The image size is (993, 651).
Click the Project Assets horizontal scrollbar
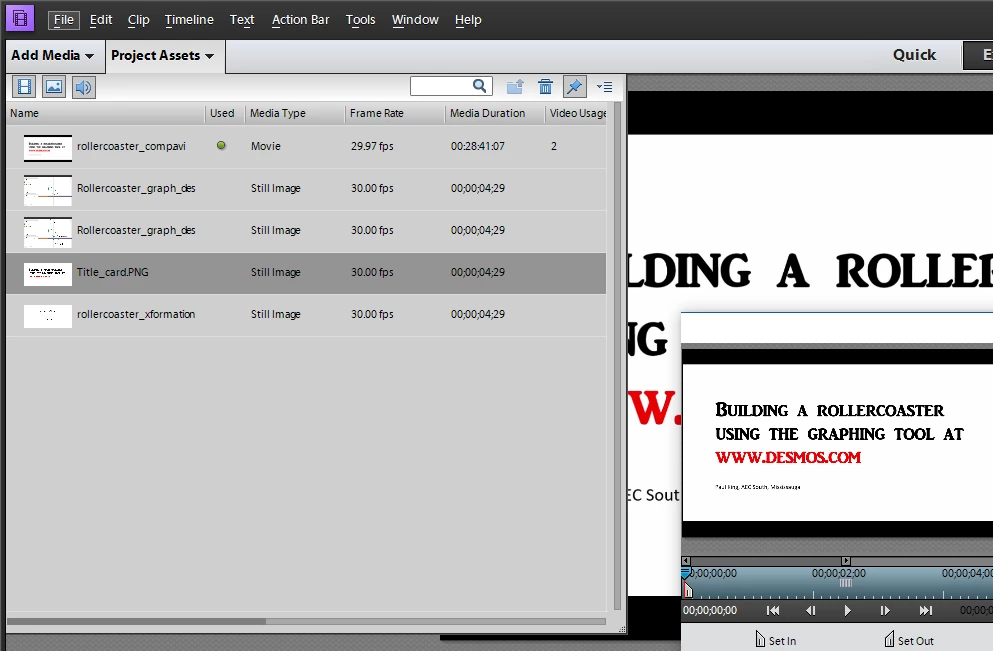(136, 621)
